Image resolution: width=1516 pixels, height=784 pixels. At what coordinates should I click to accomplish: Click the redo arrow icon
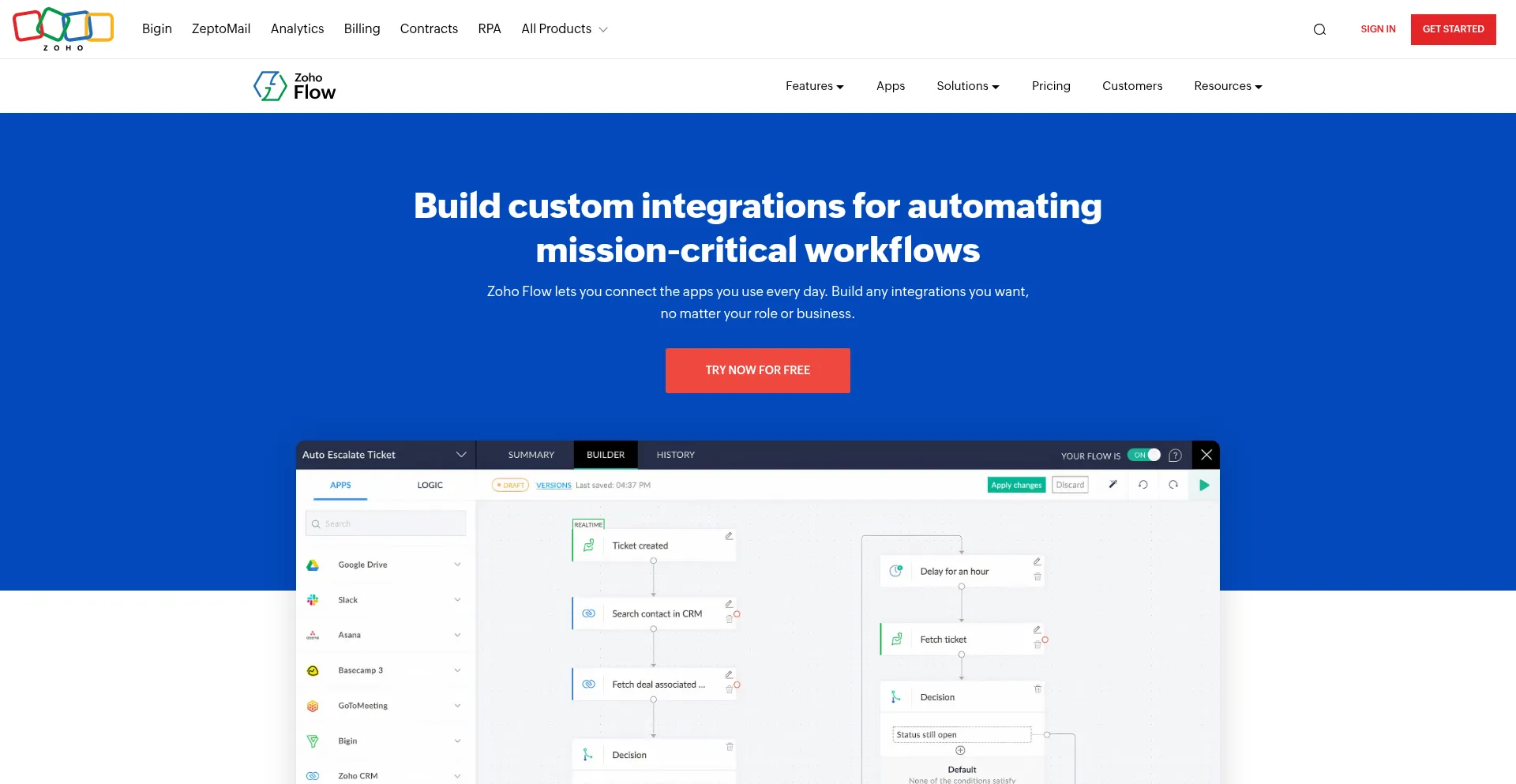pos(1173,485)
